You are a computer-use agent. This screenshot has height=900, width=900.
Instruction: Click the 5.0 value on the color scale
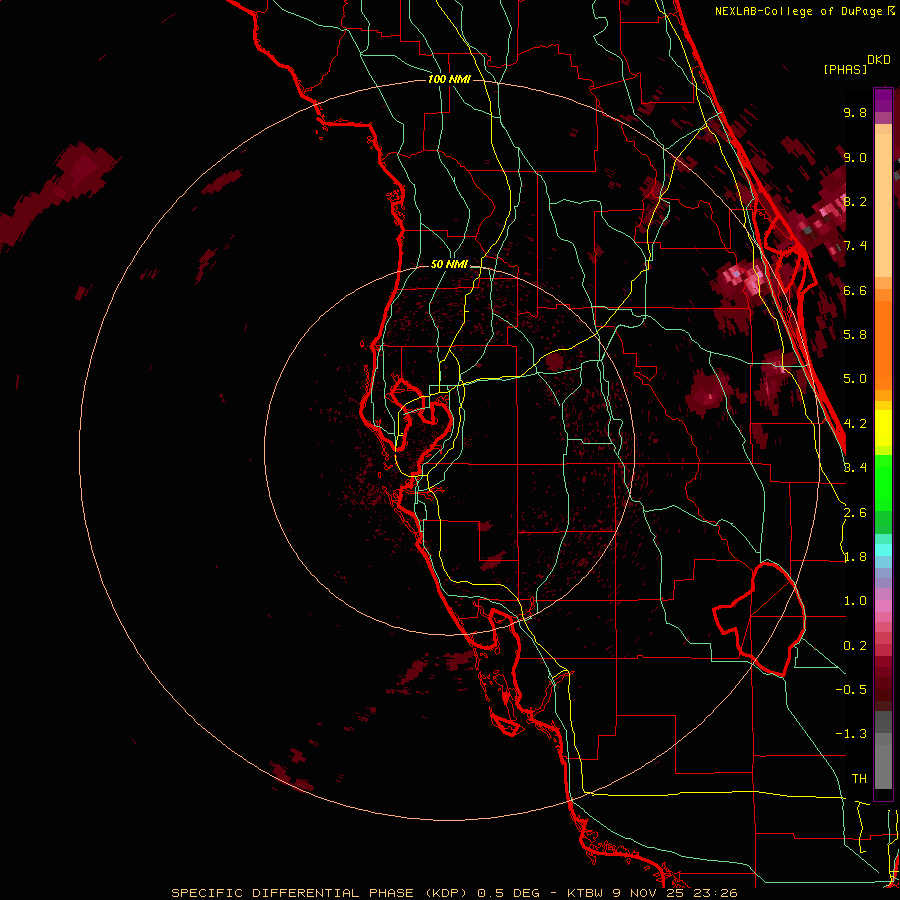[x=855, y=379]
